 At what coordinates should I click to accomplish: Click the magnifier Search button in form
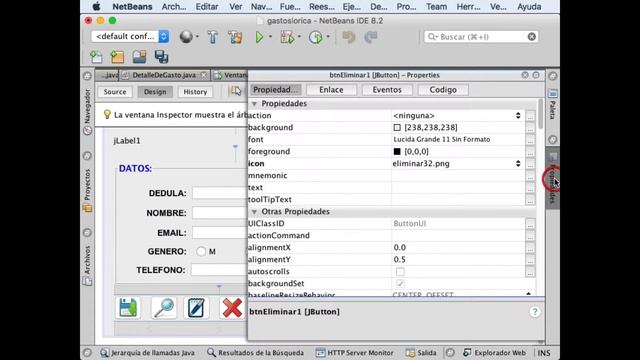click(163, 307)
